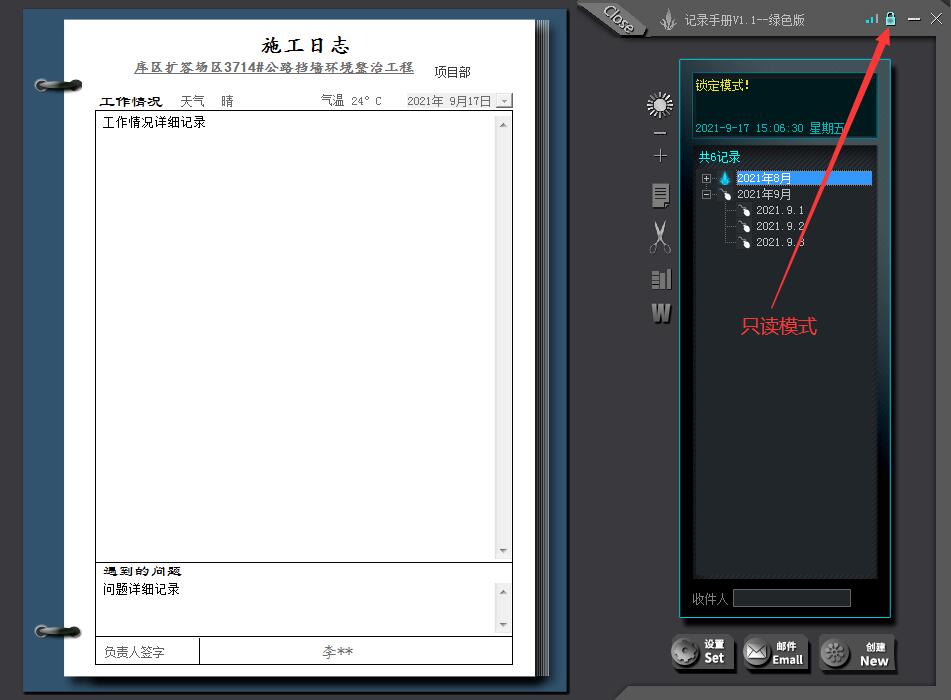Click problems box scrollbar up arrow
The height and width of the screenshot is (700, 951).
tap(503, 591)
